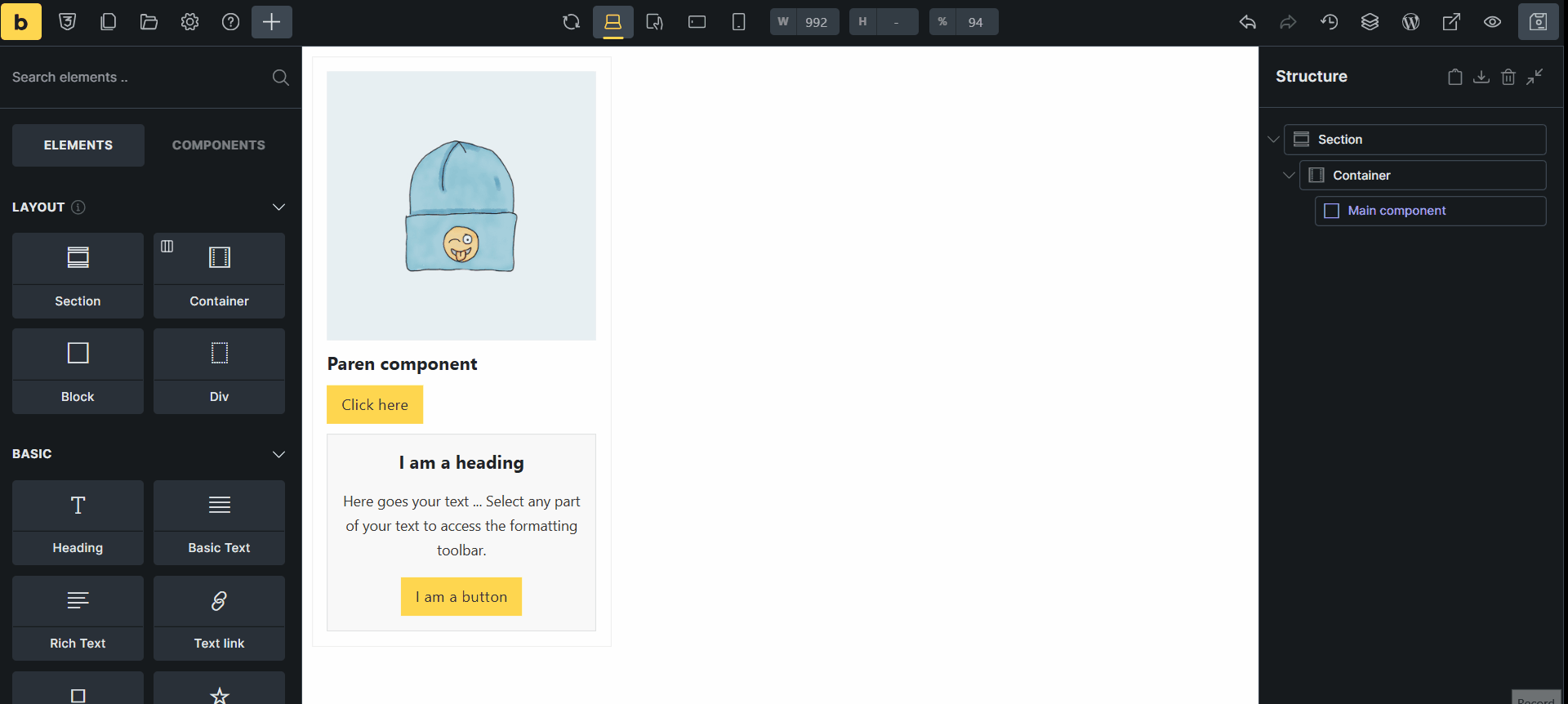Click the undo arrow icon
The height and width of the screenshot is (704, 1568).
pyautogui.click(x=1248, y=22)
